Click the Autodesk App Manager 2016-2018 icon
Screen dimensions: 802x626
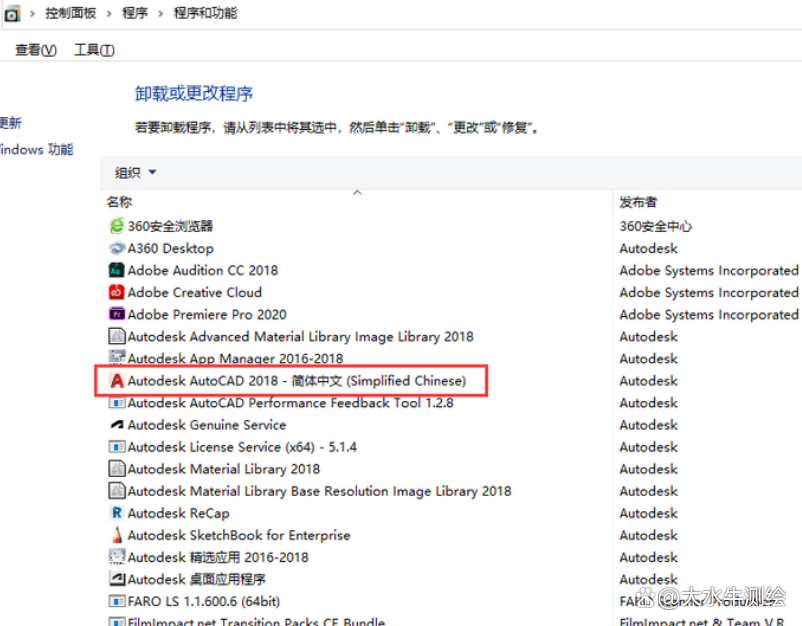pyautogui.click(x=117, y=357)
